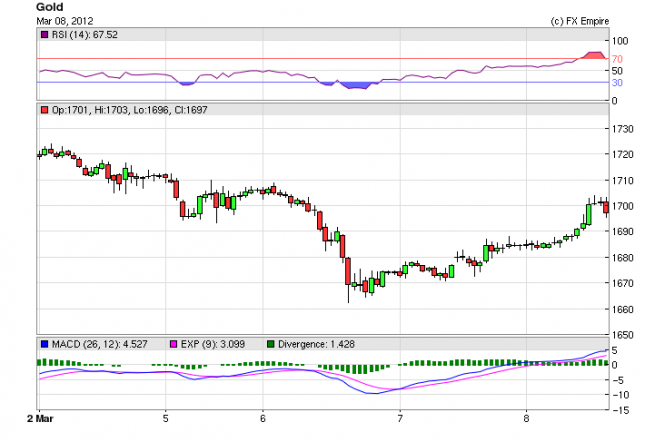
Task: Click the RSI 100 axis label
Action: click(620, 41)
